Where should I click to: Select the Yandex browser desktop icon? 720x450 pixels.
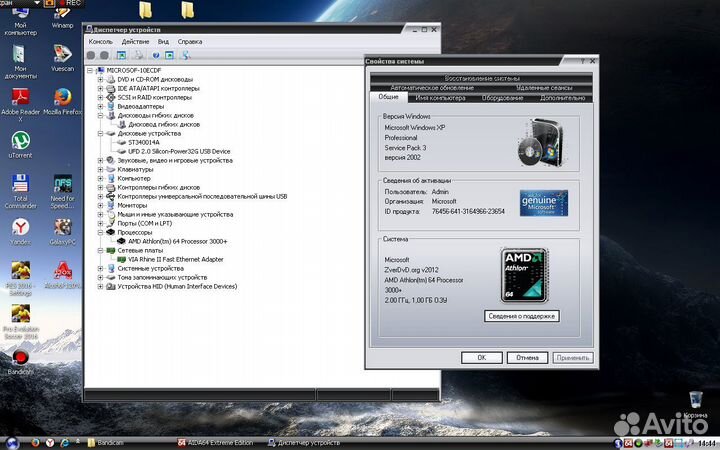21,231
